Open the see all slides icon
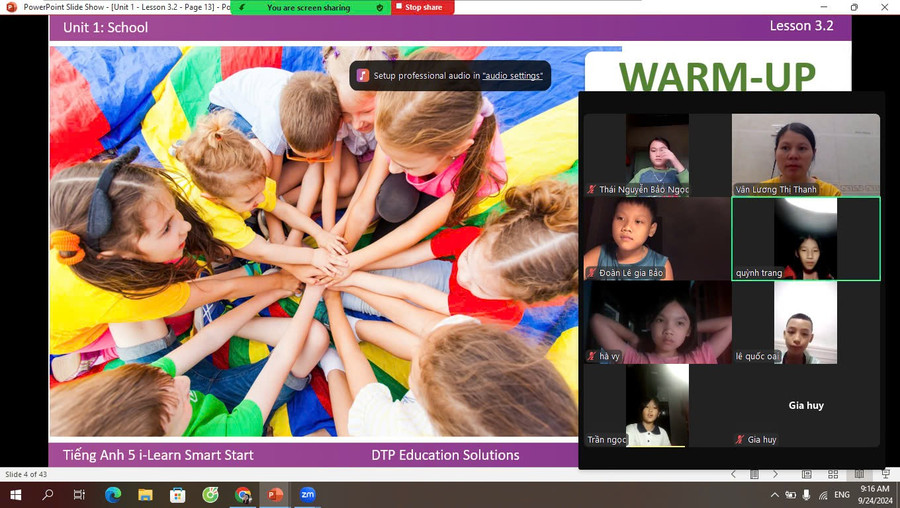The height and width of the screenshot is (508, 900). [x=756, y=474]
